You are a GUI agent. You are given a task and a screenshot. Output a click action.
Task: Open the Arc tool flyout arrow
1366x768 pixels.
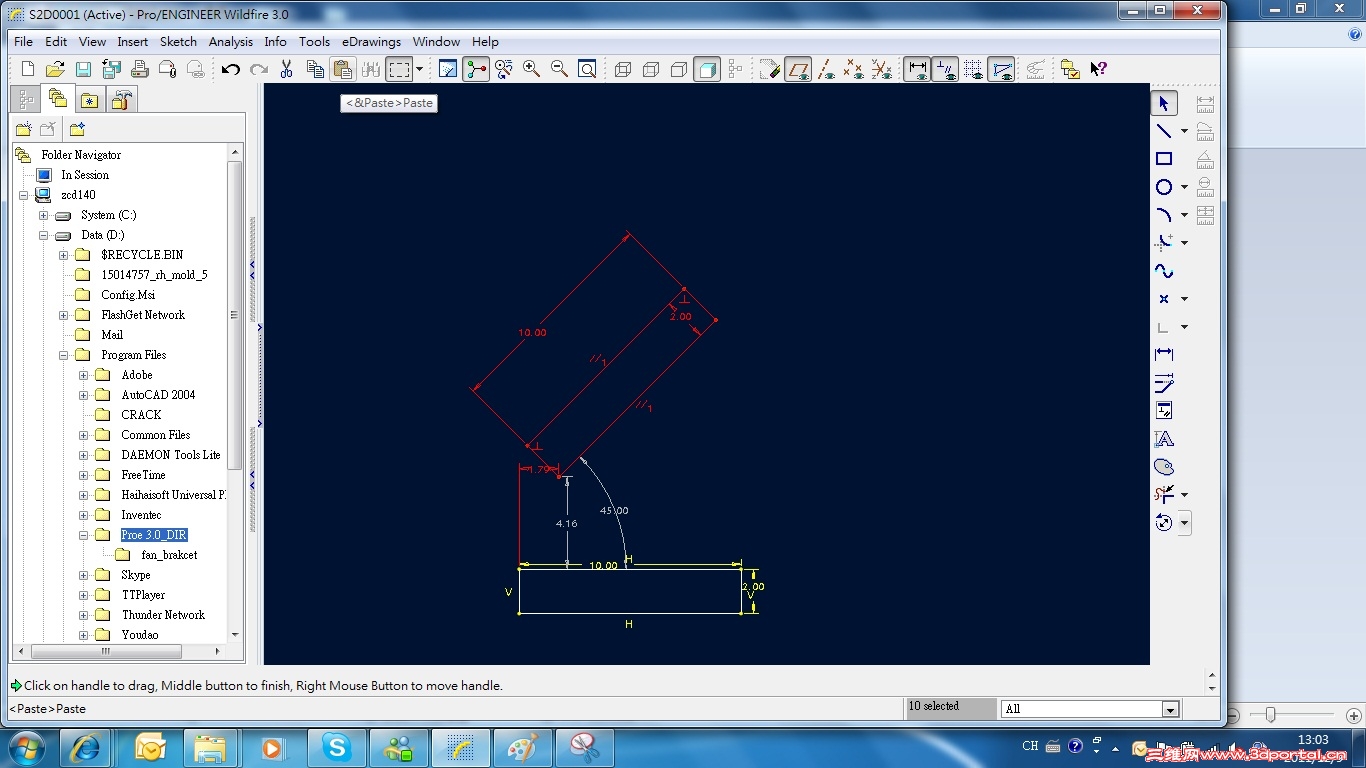point(1185,215)
